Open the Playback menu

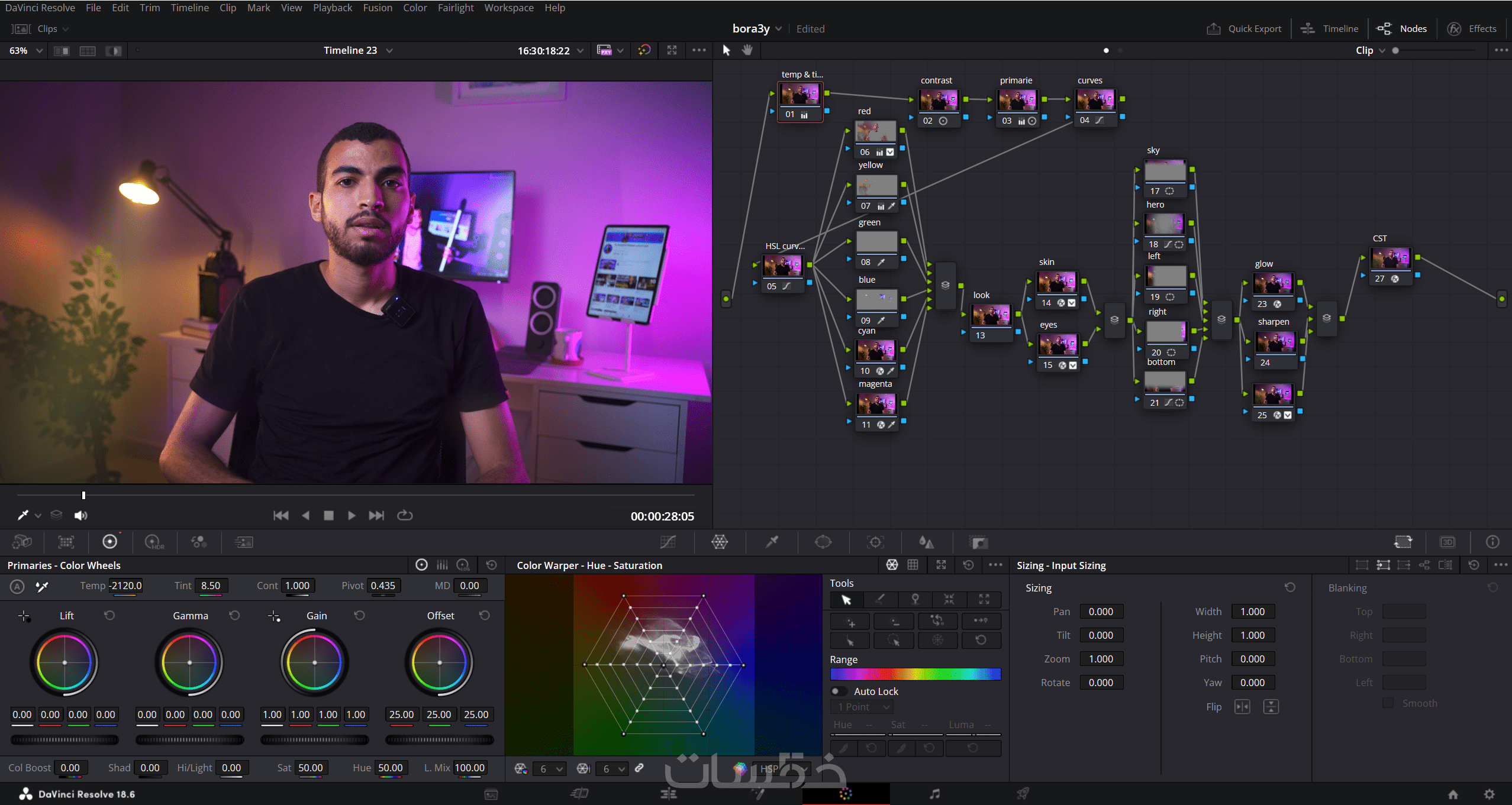[x=332, y=8]
